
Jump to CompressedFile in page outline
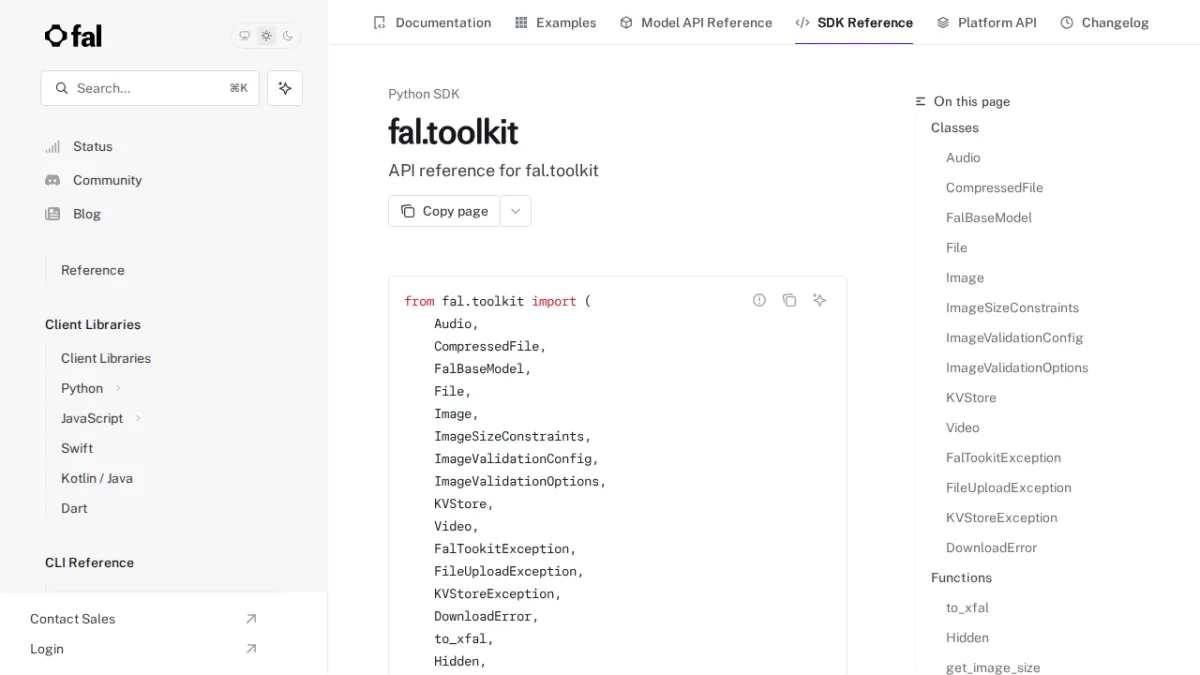[994, 187]
